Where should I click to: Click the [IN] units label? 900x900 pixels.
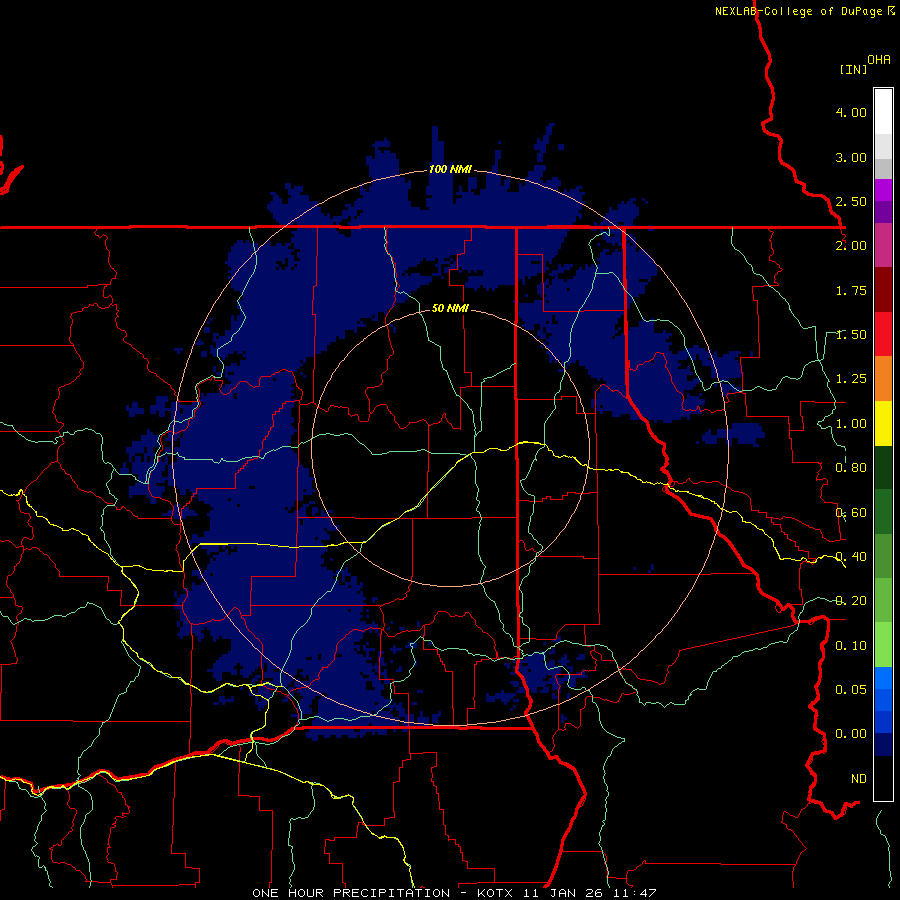pyautogui.click(x=853, y=69)
